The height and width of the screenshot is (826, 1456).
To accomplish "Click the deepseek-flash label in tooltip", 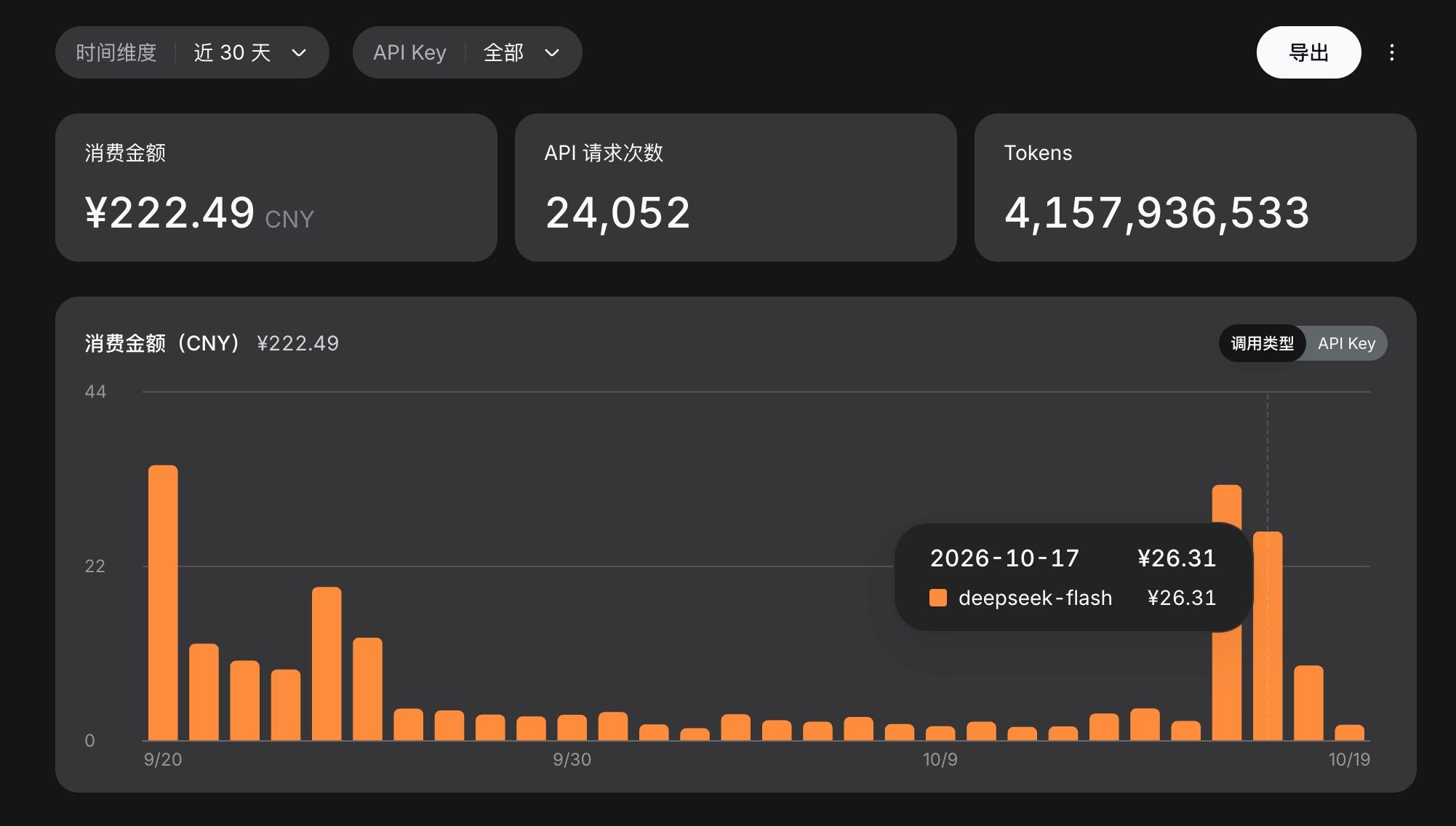I will pyautogui.click(x=1035, y=598).
